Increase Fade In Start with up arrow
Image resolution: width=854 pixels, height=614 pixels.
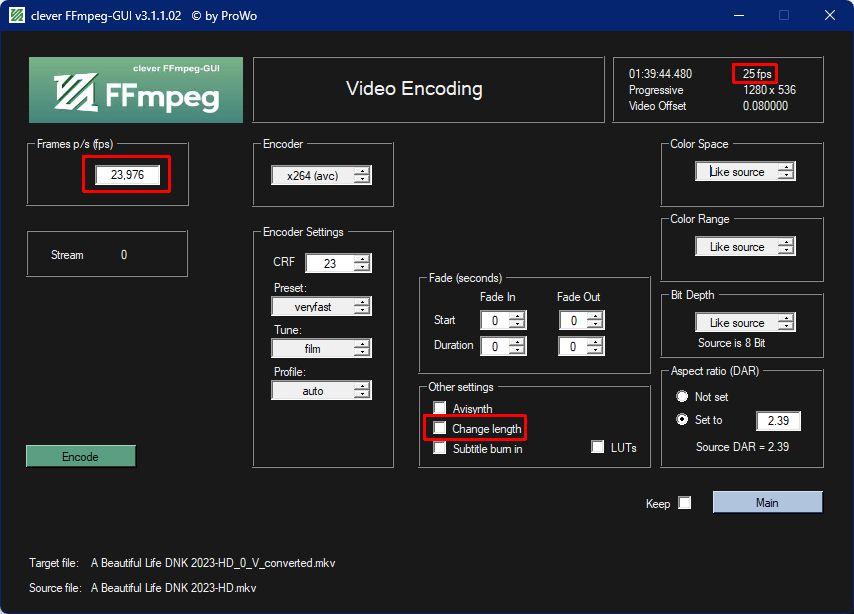click(517, 316)
